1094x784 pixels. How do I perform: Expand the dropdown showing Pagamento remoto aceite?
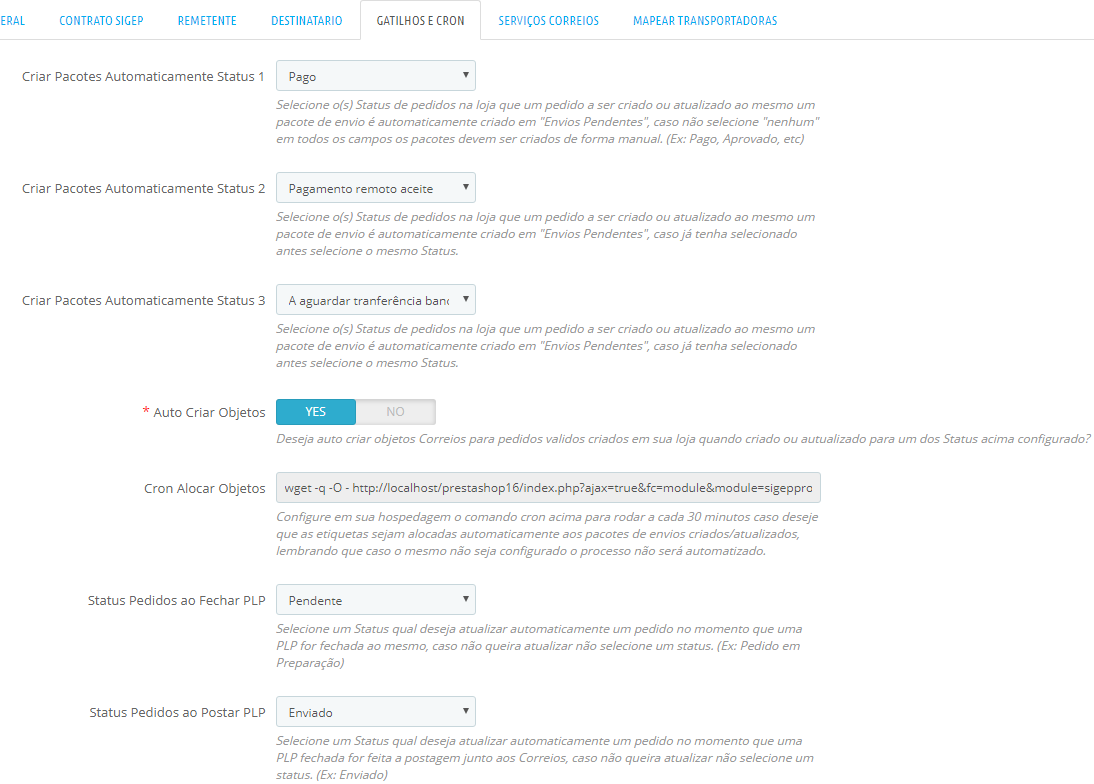375,188
